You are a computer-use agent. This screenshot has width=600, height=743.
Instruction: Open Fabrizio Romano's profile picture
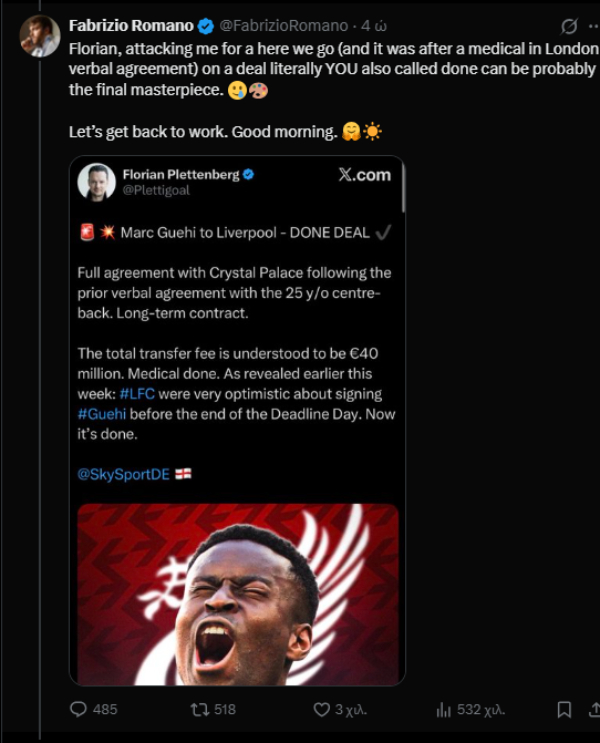(40, 36)
